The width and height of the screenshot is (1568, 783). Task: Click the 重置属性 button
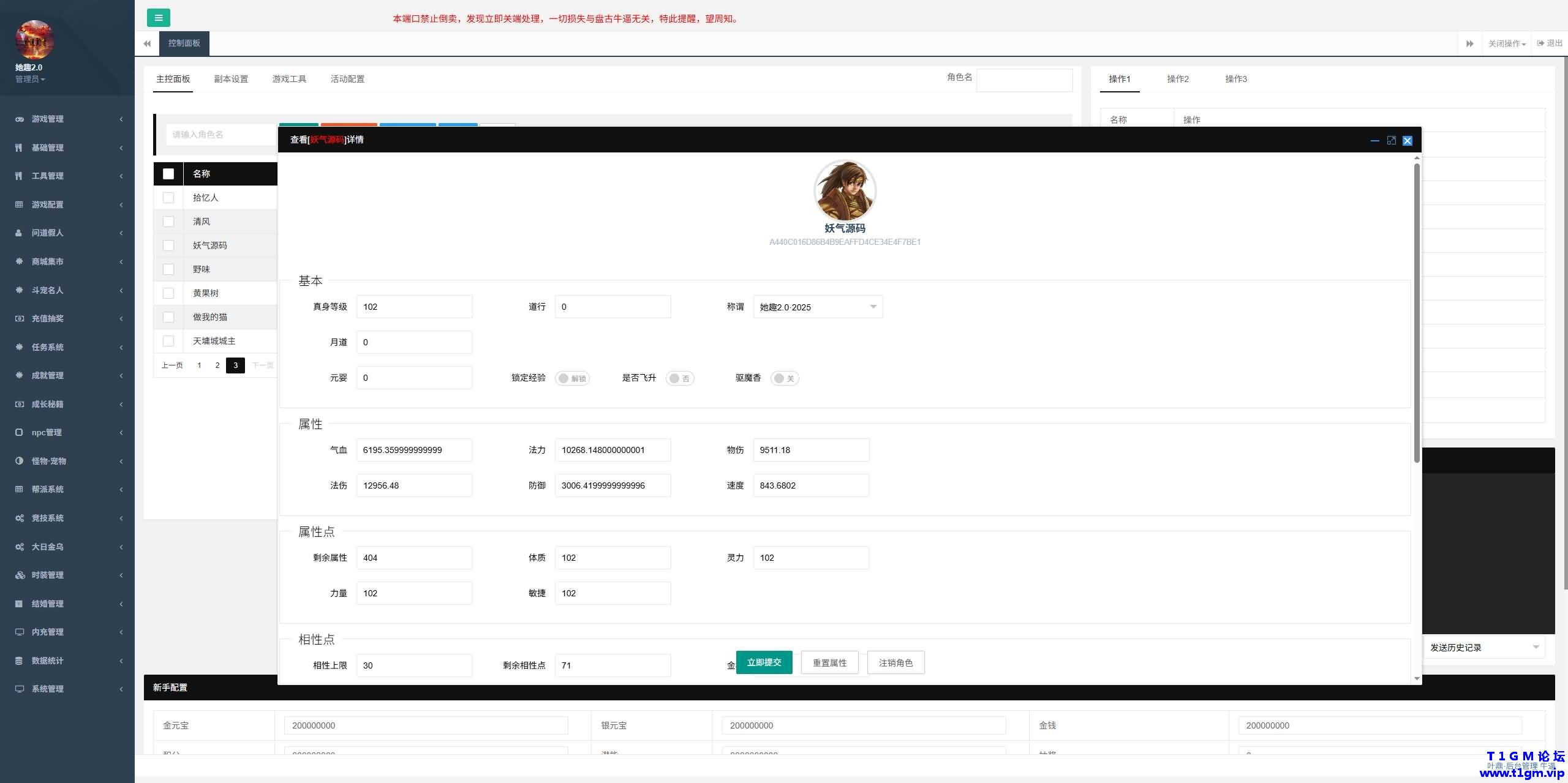point(829,662)
